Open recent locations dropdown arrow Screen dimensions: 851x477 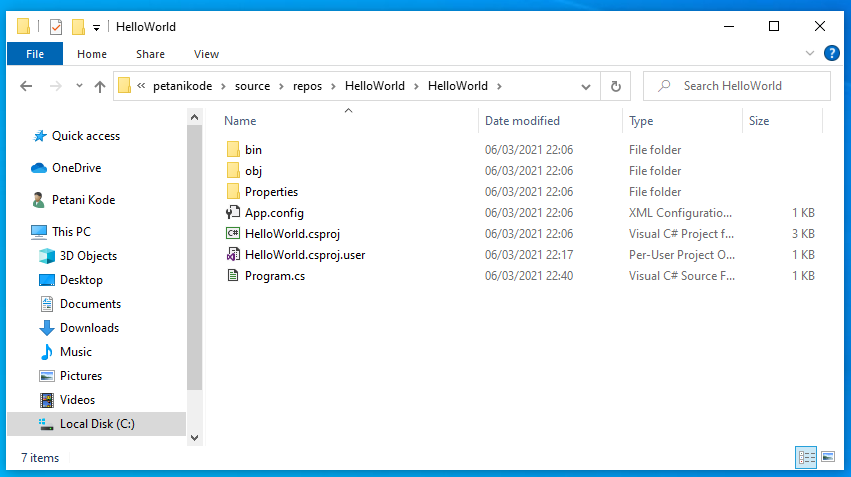(79, 86)
